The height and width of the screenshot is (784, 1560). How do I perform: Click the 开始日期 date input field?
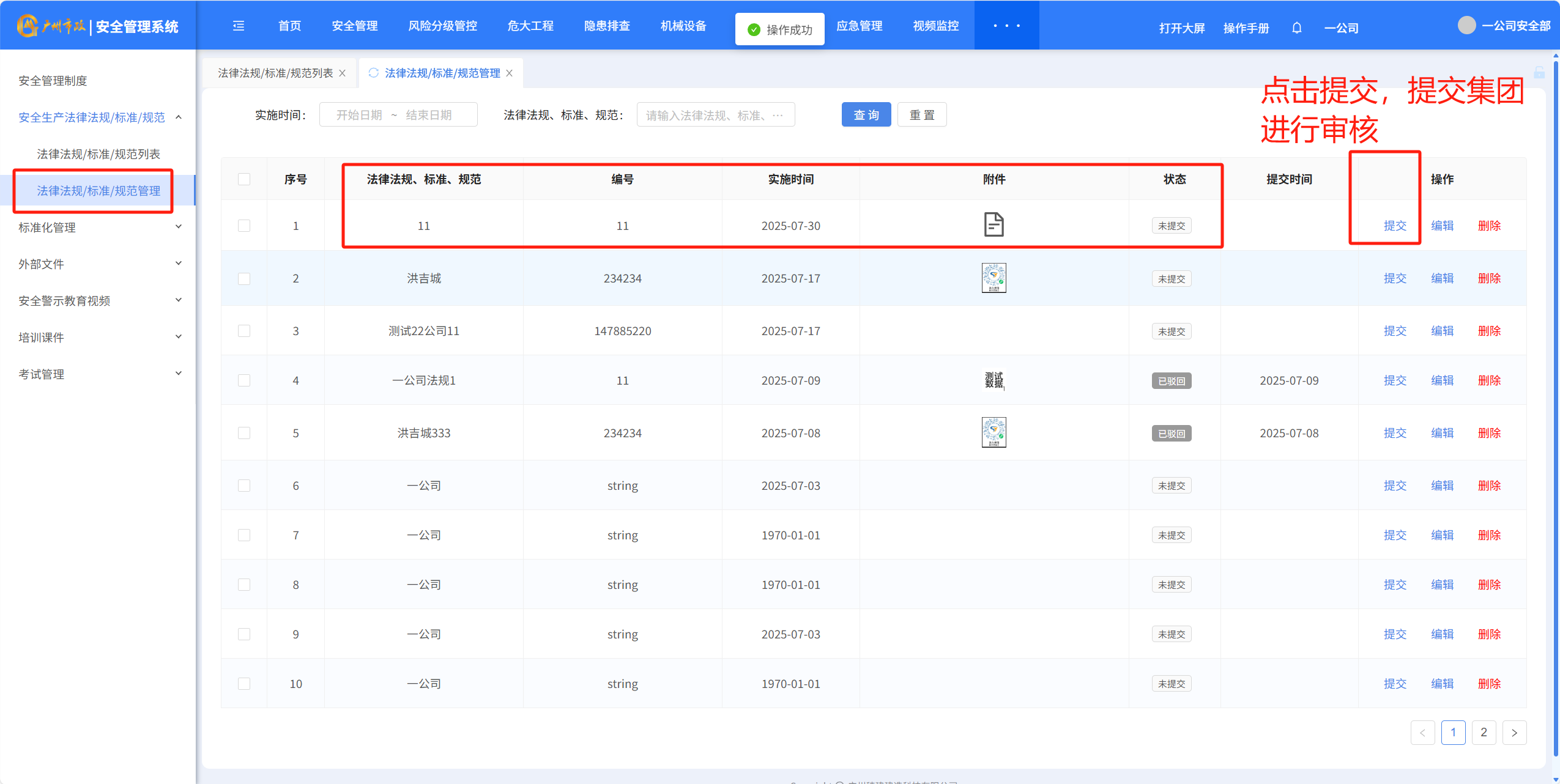point(359,115)
